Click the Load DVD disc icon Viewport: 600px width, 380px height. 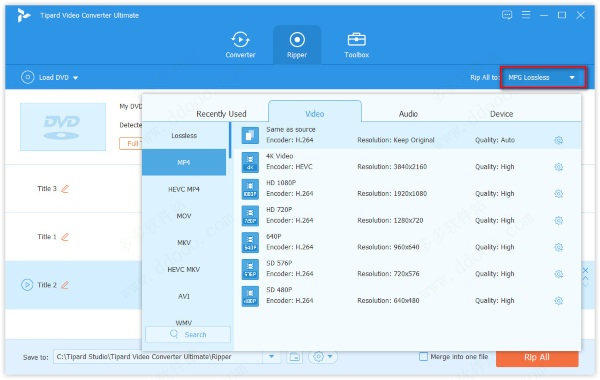(28, 77)
